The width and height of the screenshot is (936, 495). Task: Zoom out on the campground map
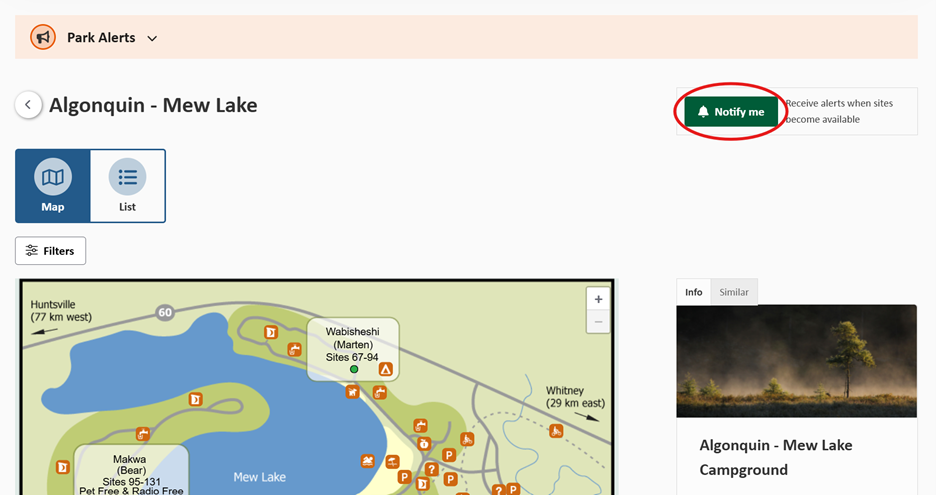598,322
